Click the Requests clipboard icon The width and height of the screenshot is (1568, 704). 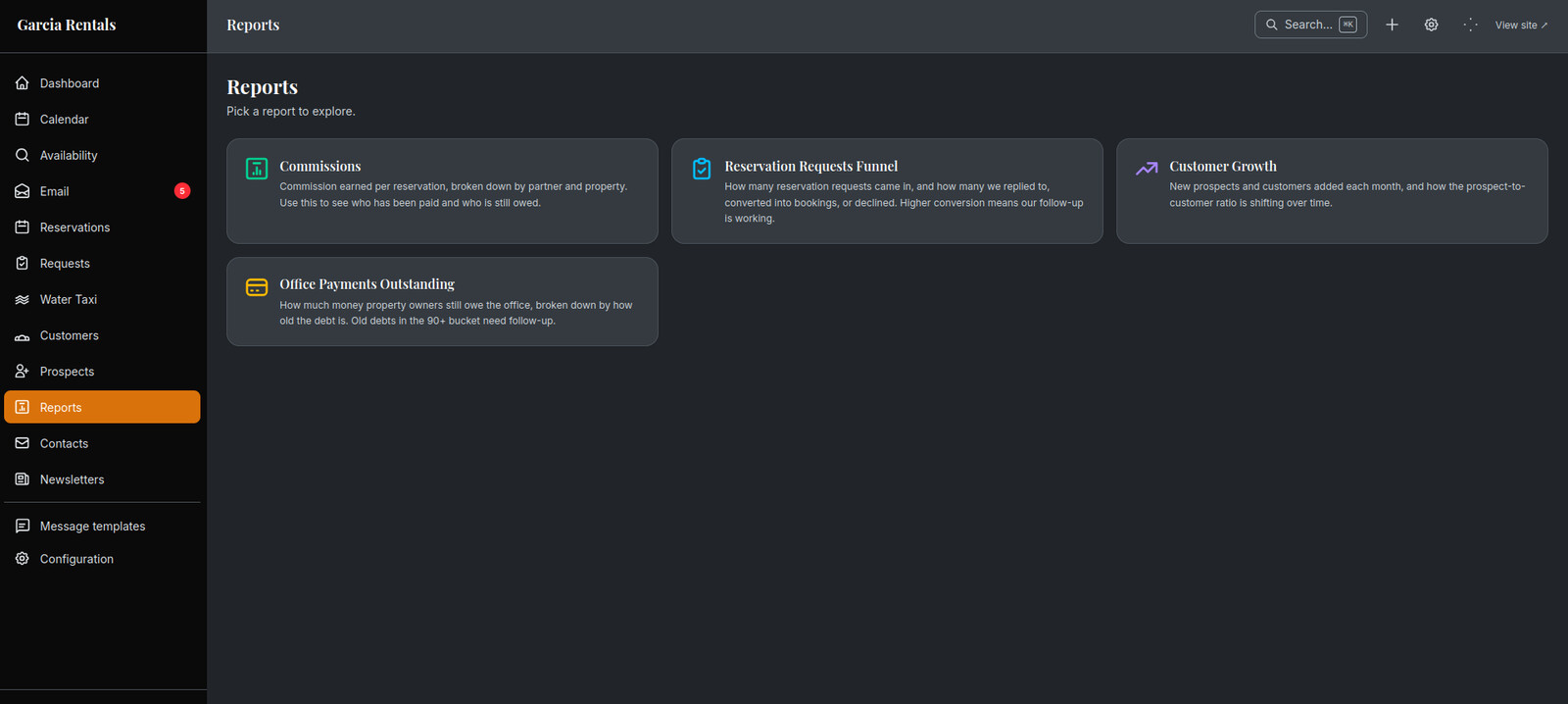coord(22,263)
